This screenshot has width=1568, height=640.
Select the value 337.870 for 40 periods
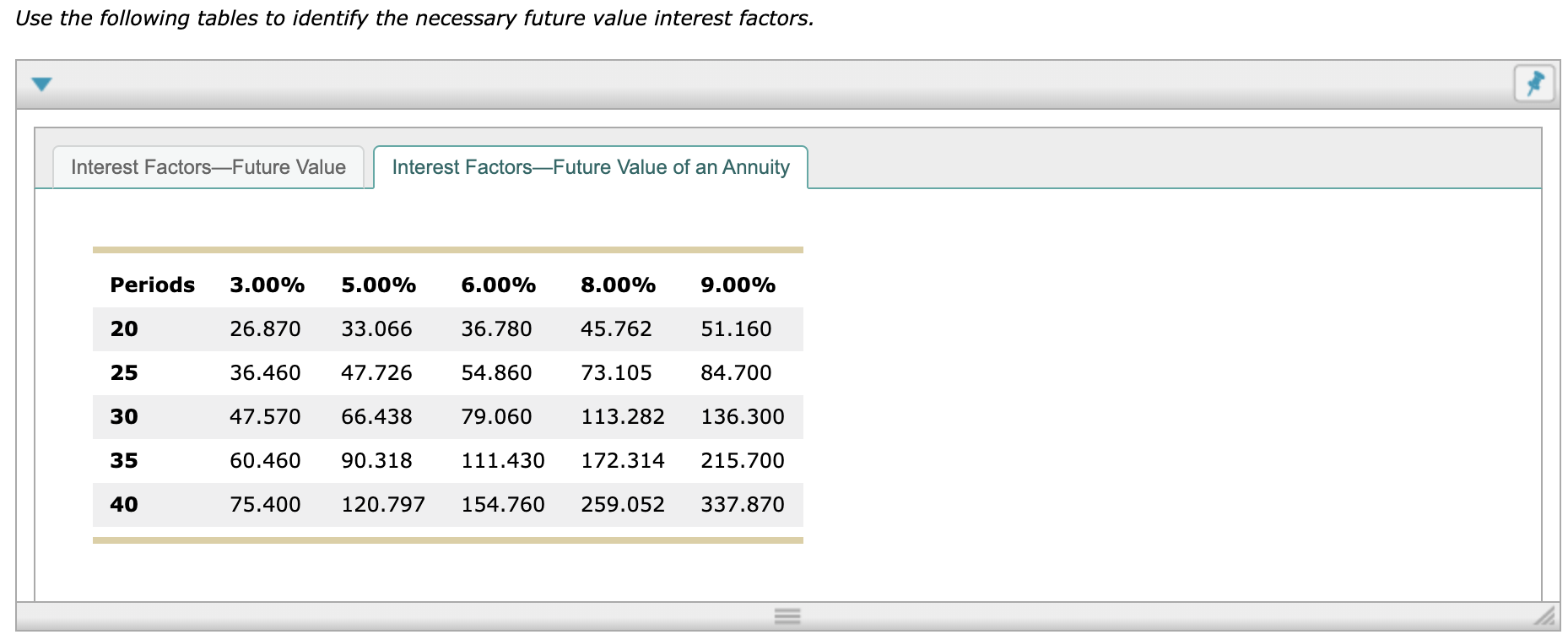(x=742, y=504)
